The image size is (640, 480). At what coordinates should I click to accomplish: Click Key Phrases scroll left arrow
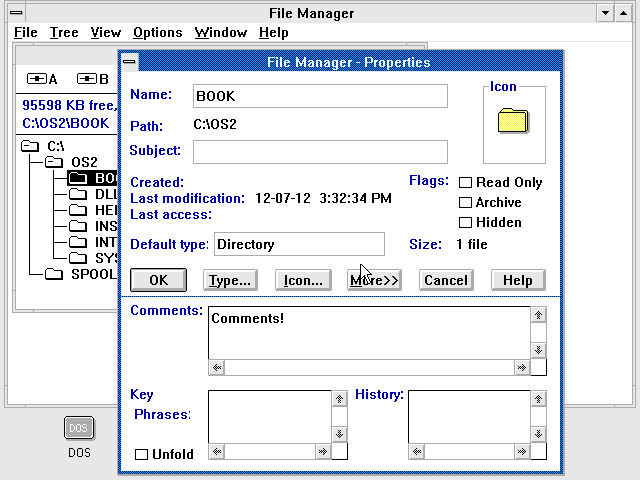pyautogui.click(x=217, y=451)
